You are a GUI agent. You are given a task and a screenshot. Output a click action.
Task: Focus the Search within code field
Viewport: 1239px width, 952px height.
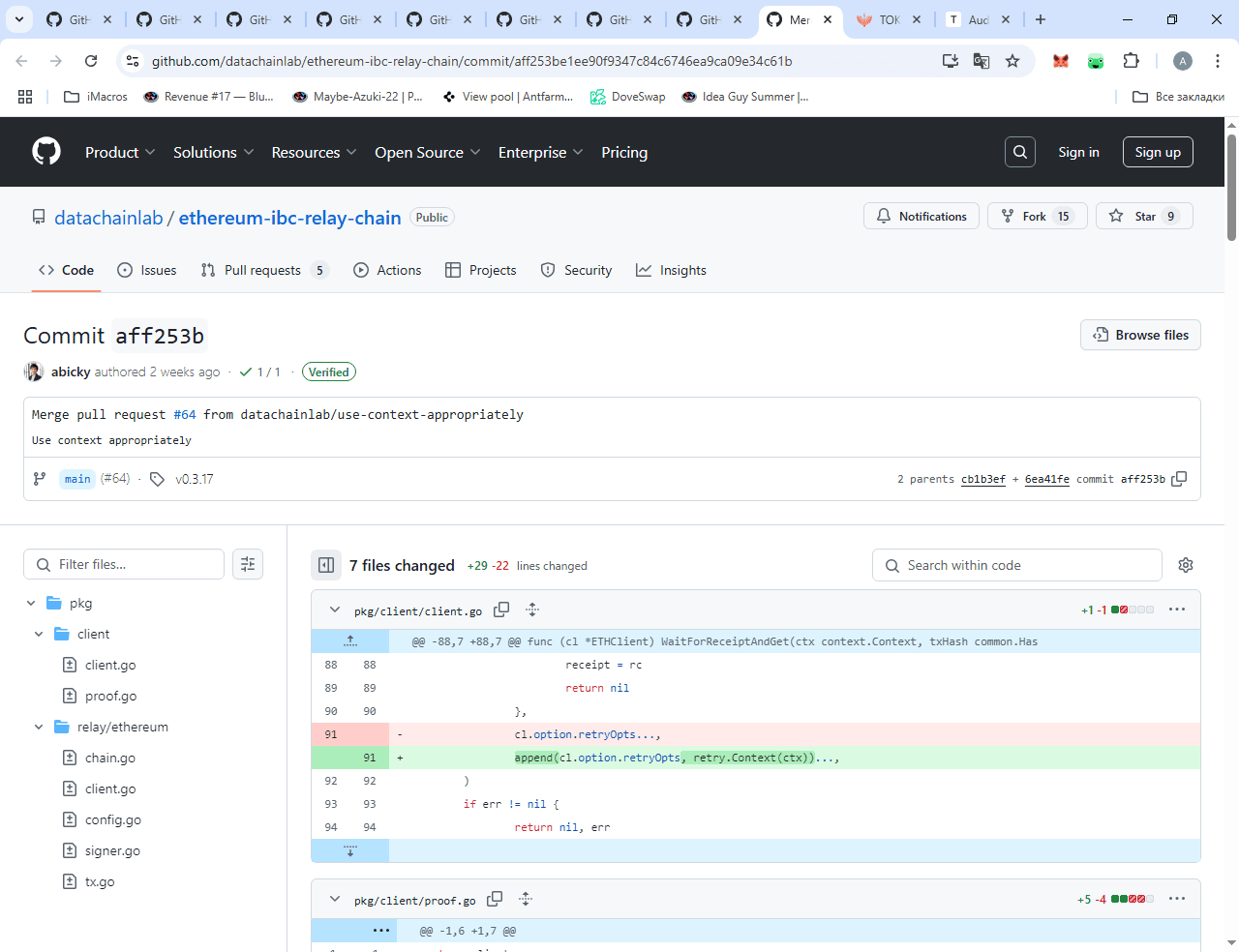pyautogui.click(x=1017, y=565)
